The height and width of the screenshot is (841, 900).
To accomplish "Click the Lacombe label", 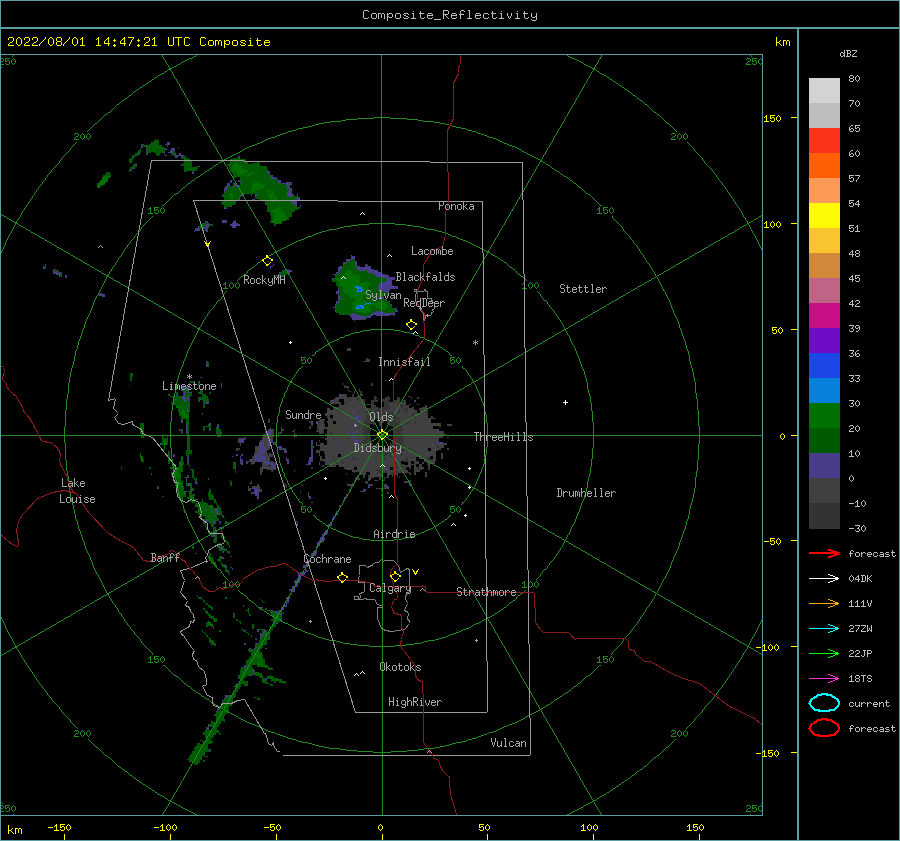I will 432,251.
